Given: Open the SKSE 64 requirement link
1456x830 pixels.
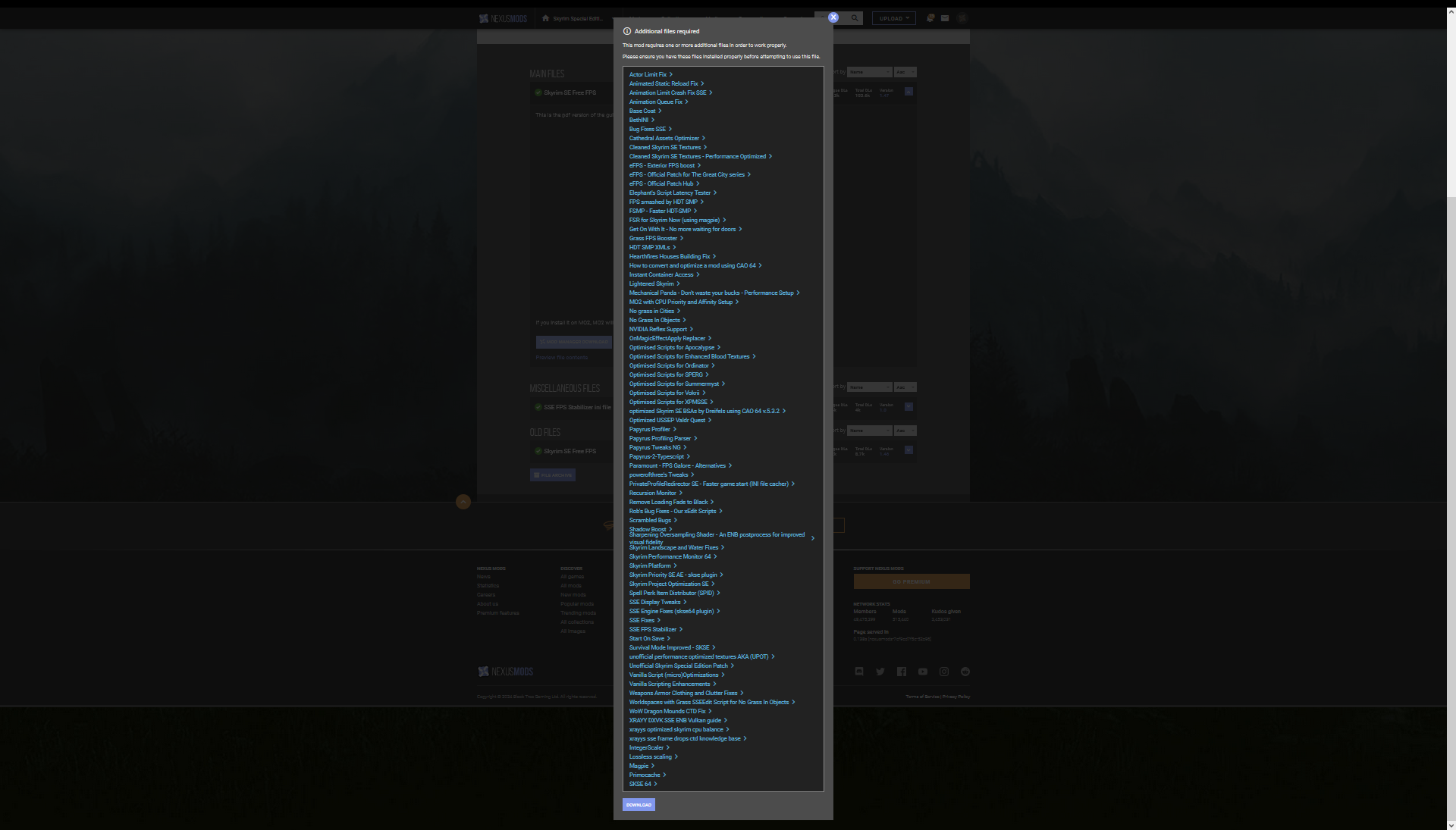Looking at the screenshot, I should click(x=640, y=784).
